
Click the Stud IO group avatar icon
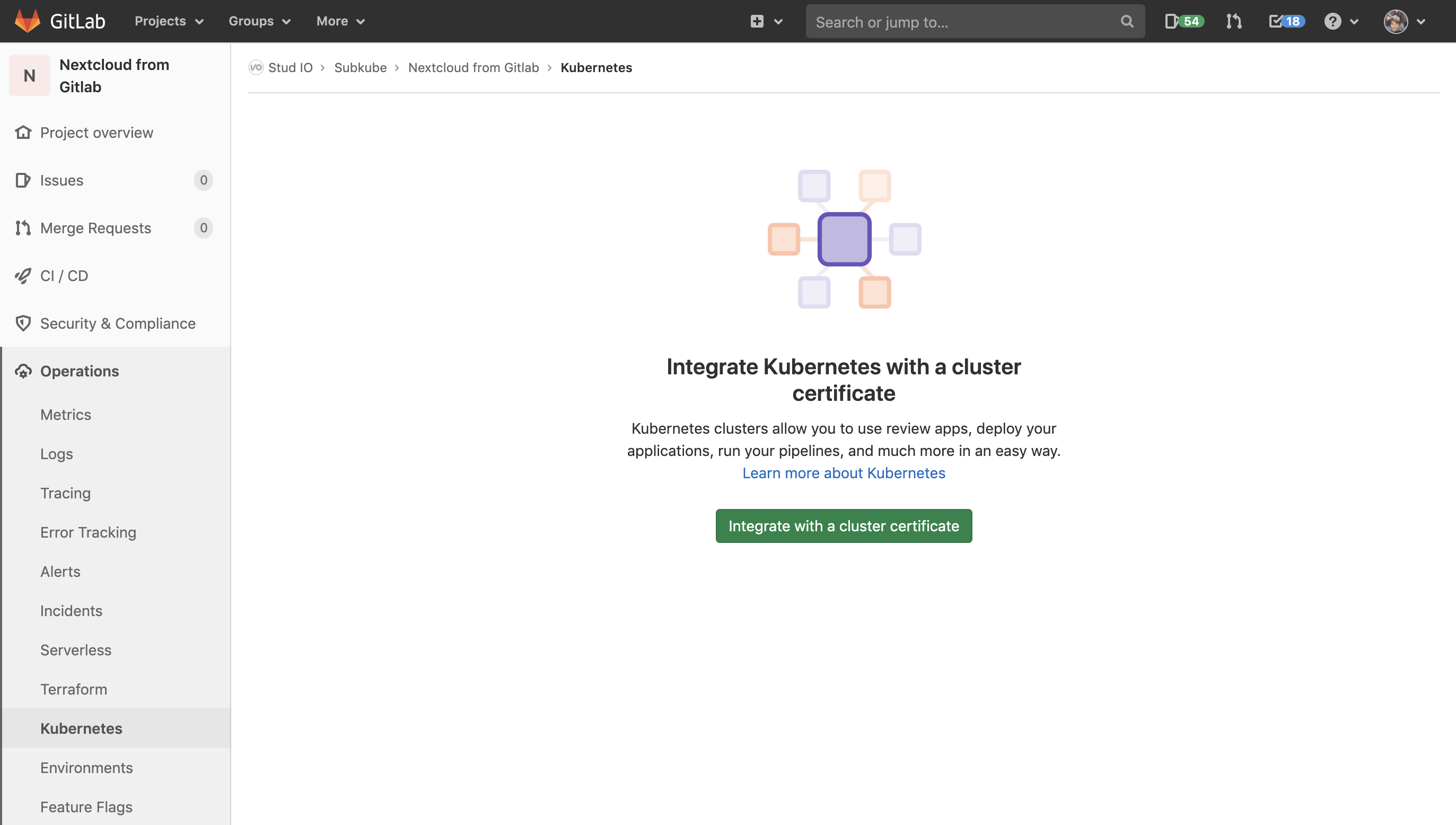tap(256, 67)
